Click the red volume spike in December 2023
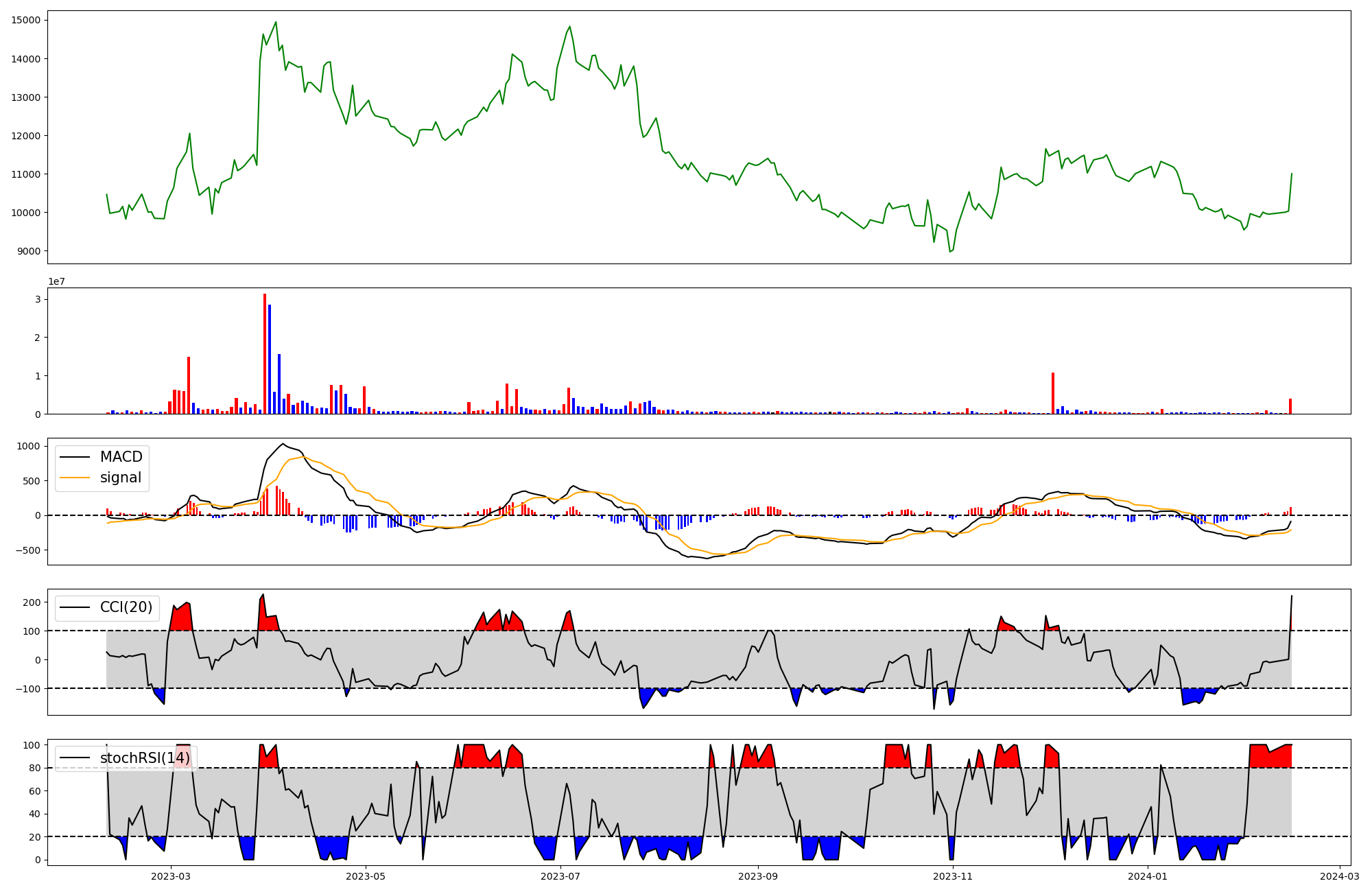The image size is (1372, 892). 1053,393
